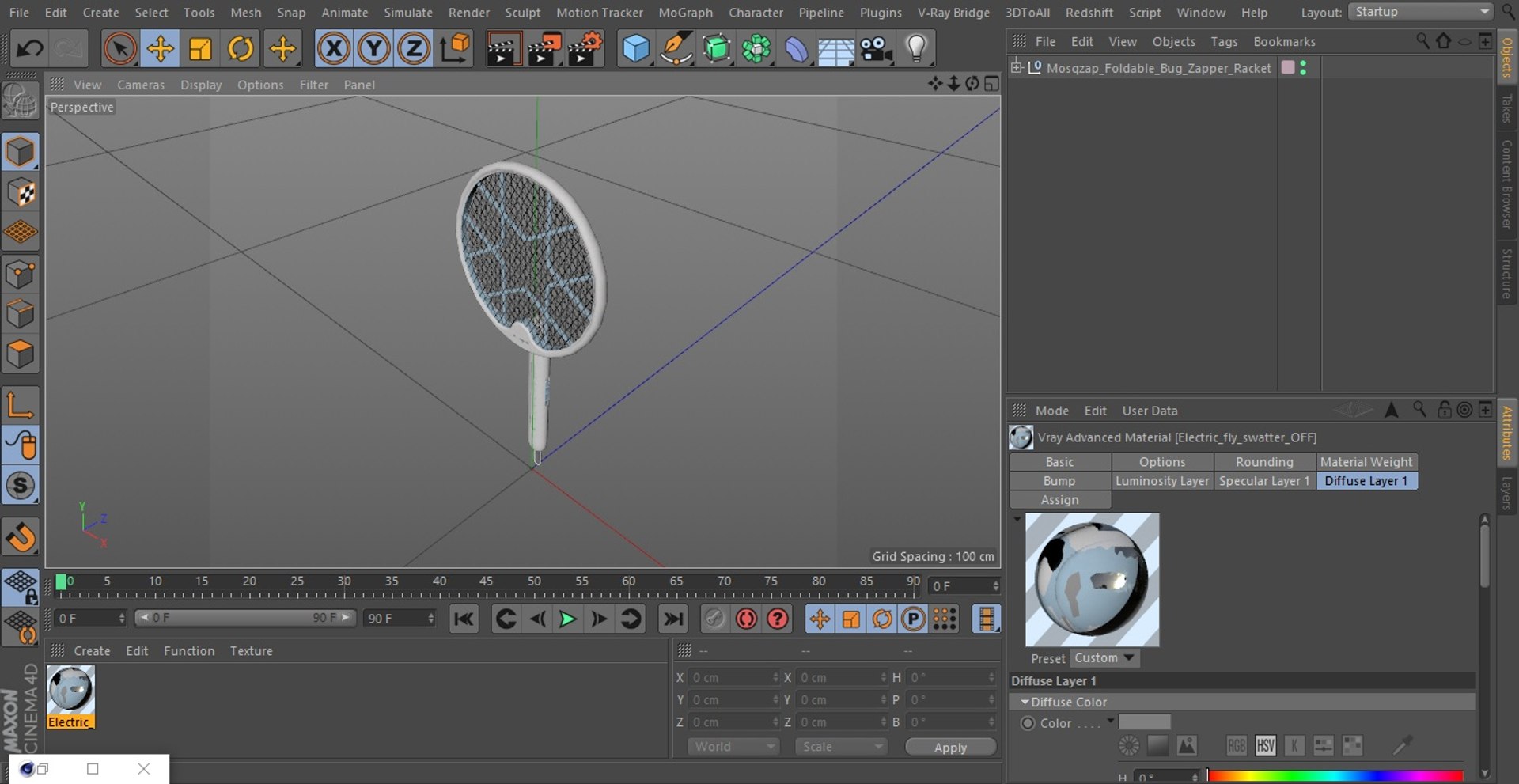The width and height of the screenshot is (1519, 784).
Task: Open the Preset Custom dropdown
Action: tap(1104, 658)
